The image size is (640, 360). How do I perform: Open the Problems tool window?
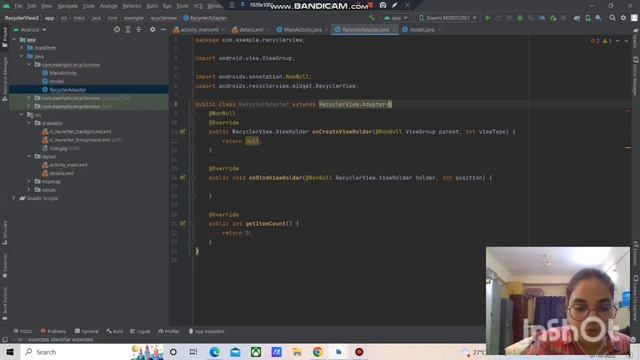click(53, 331)
